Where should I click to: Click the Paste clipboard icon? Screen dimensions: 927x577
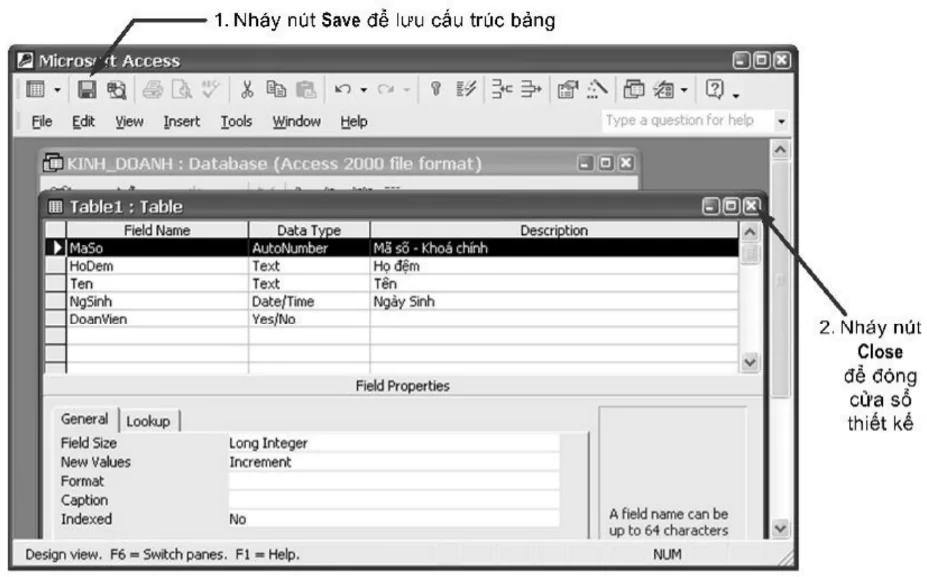pyautogui.click(x=306, y=90)
